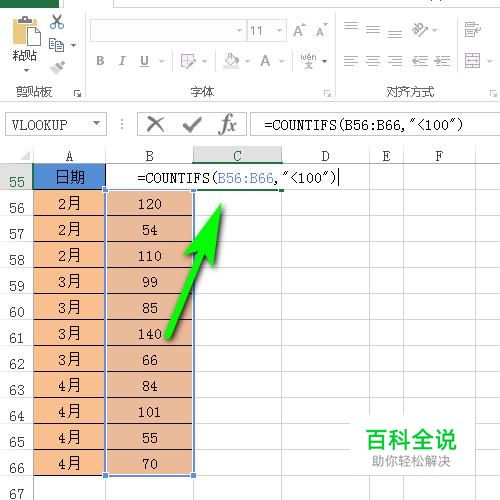The width and height of the screenshot is (500, 500).
Task: Select column A header
Action: tap(69, 156)
